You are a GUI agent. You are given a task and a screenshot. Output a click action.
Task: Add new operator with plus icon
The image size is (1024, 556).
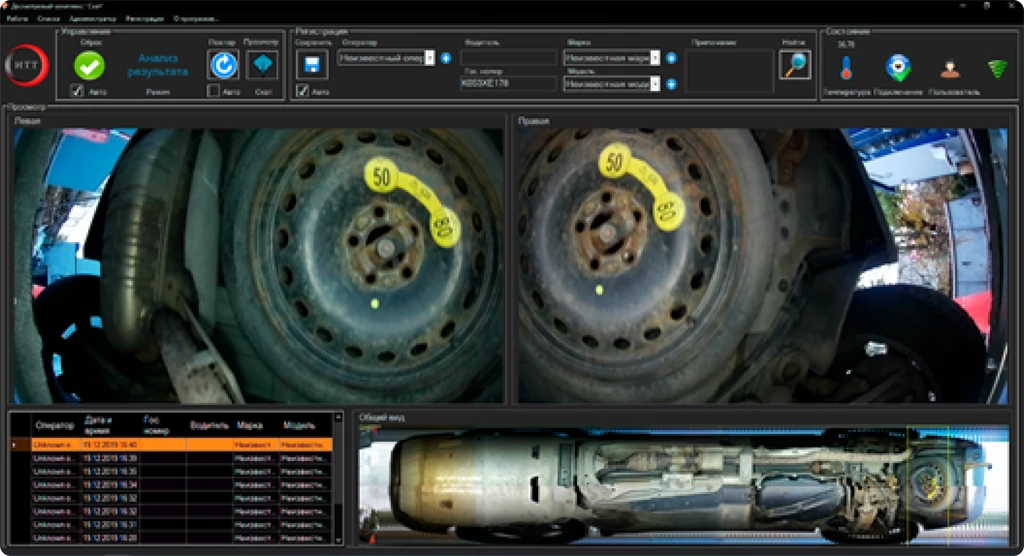coord(445,58)
